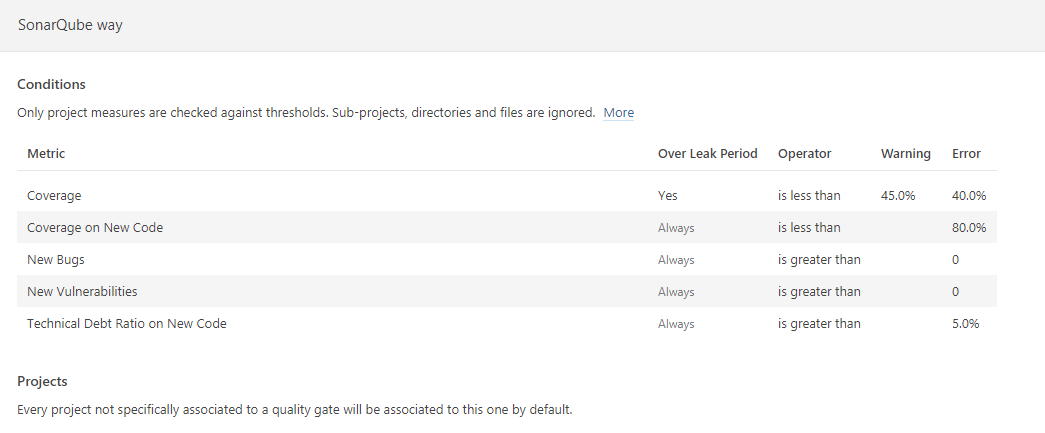
Task: Click the operator in the New Bugs row
Action: [819, 260]
